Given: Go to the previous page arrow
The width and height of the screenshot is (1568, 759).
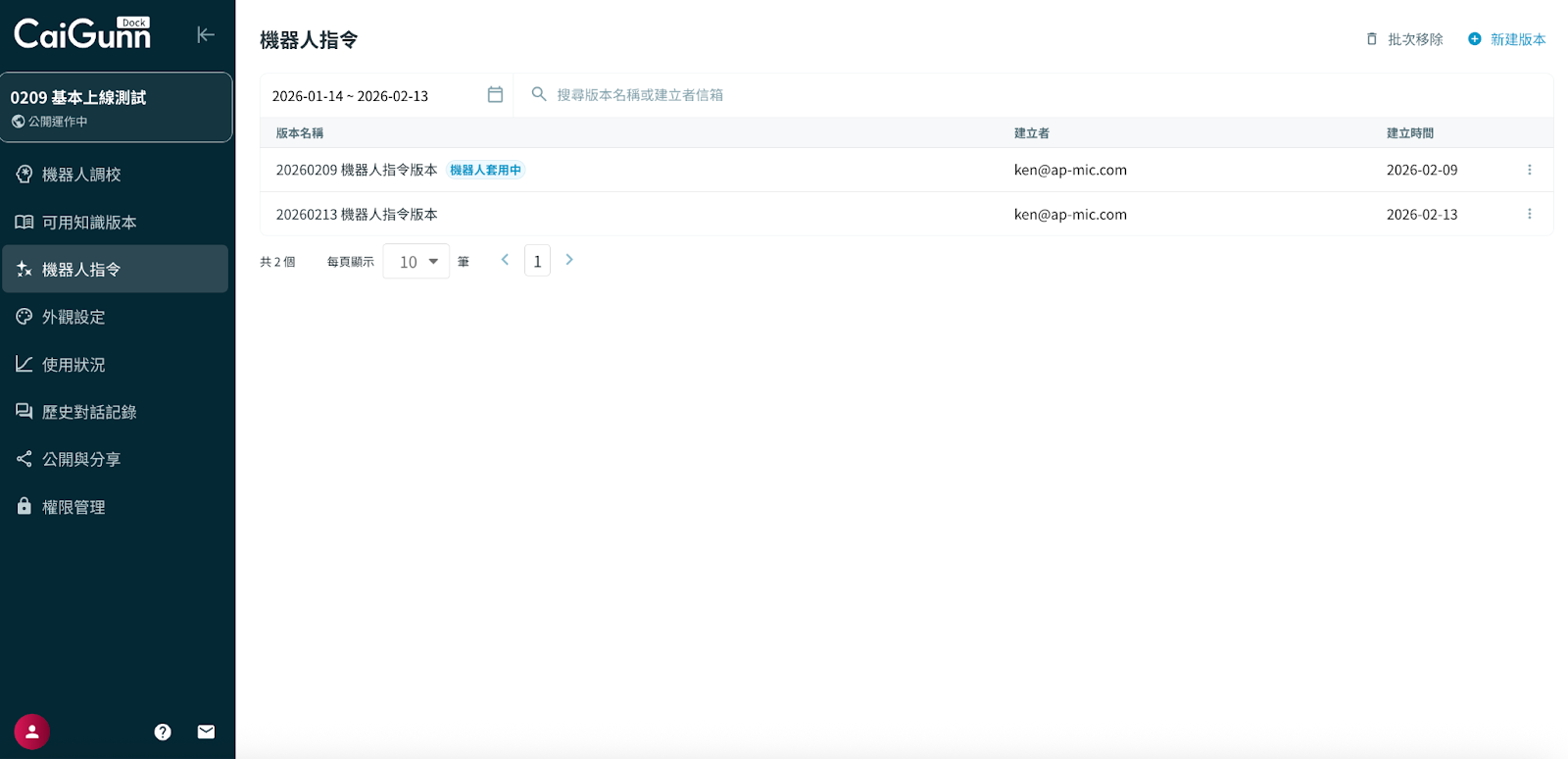Looking at the screenshot, I should pyautogui.click(x=505, y=260).
